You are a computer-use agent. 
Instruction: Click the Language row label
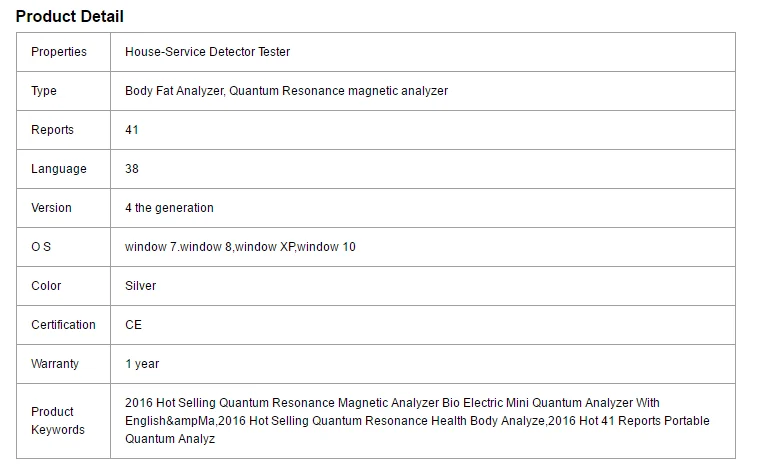click(x=59, y=169)
